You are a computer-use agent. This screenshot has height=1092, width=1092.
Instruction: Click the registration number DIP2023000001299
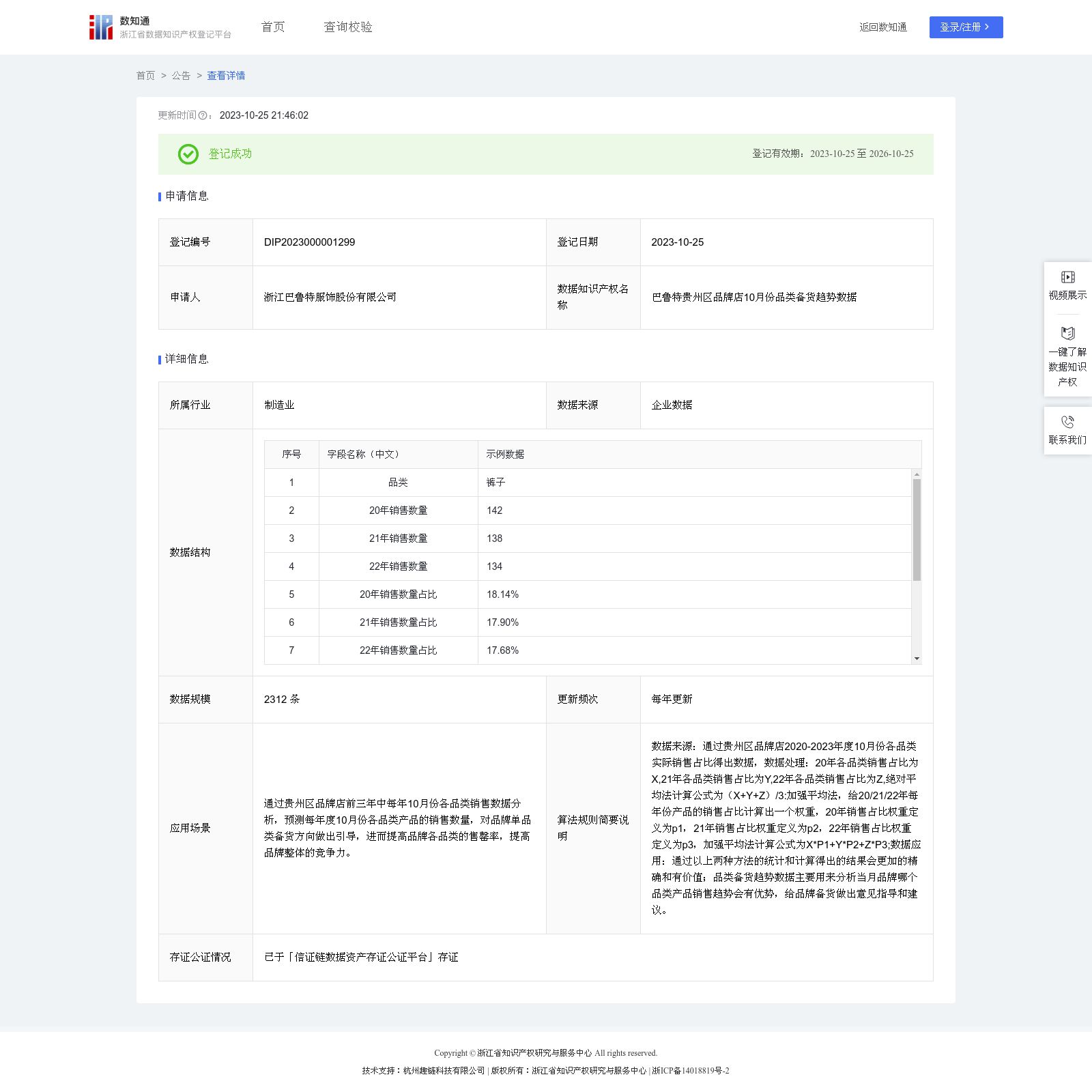click(x=309, y=242)
